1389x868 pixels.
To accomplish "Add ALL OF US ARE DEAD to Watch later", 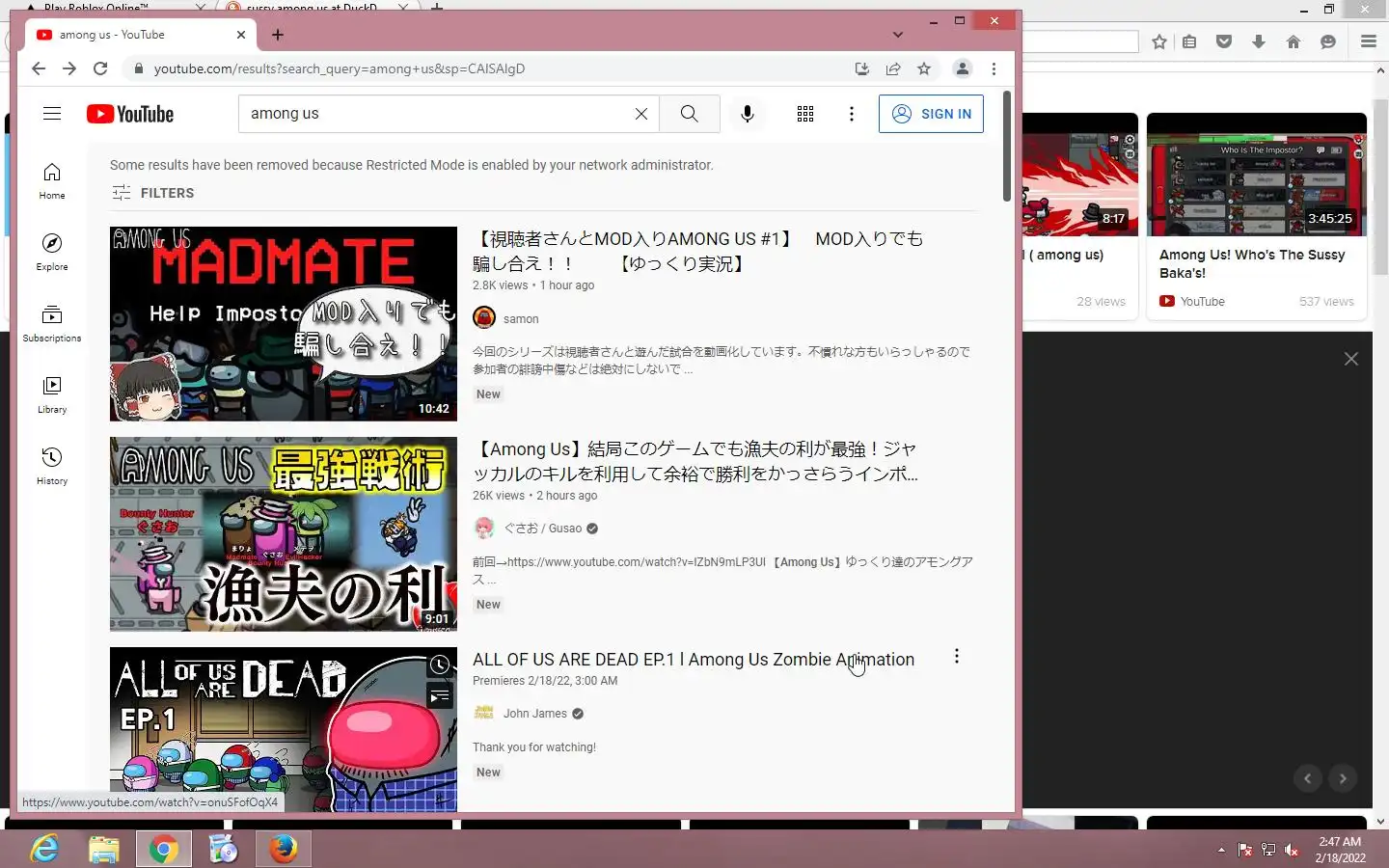I will [439, 665].
